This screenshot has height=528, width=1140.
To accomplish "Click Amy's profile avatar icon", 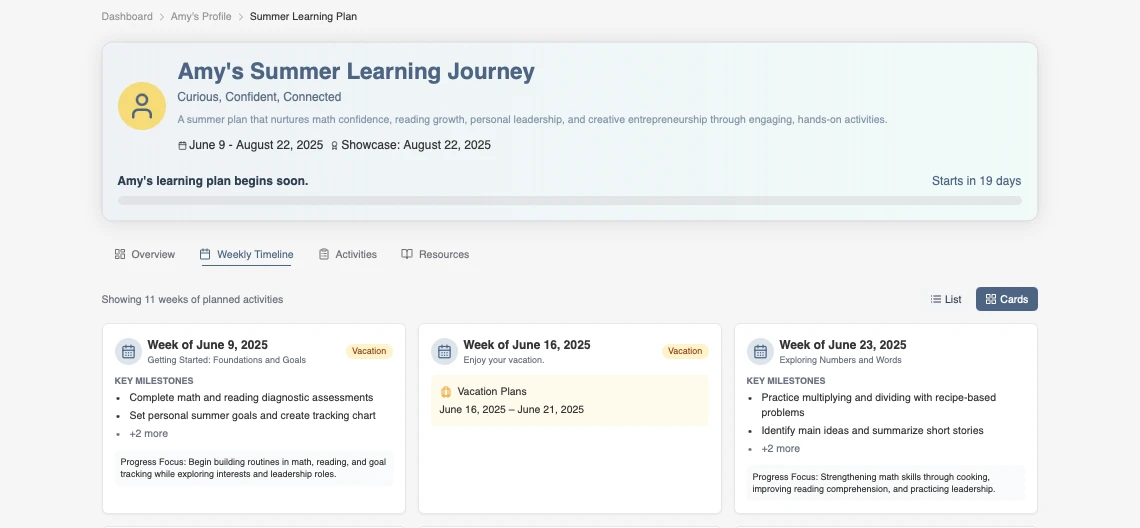I will 142,106.
